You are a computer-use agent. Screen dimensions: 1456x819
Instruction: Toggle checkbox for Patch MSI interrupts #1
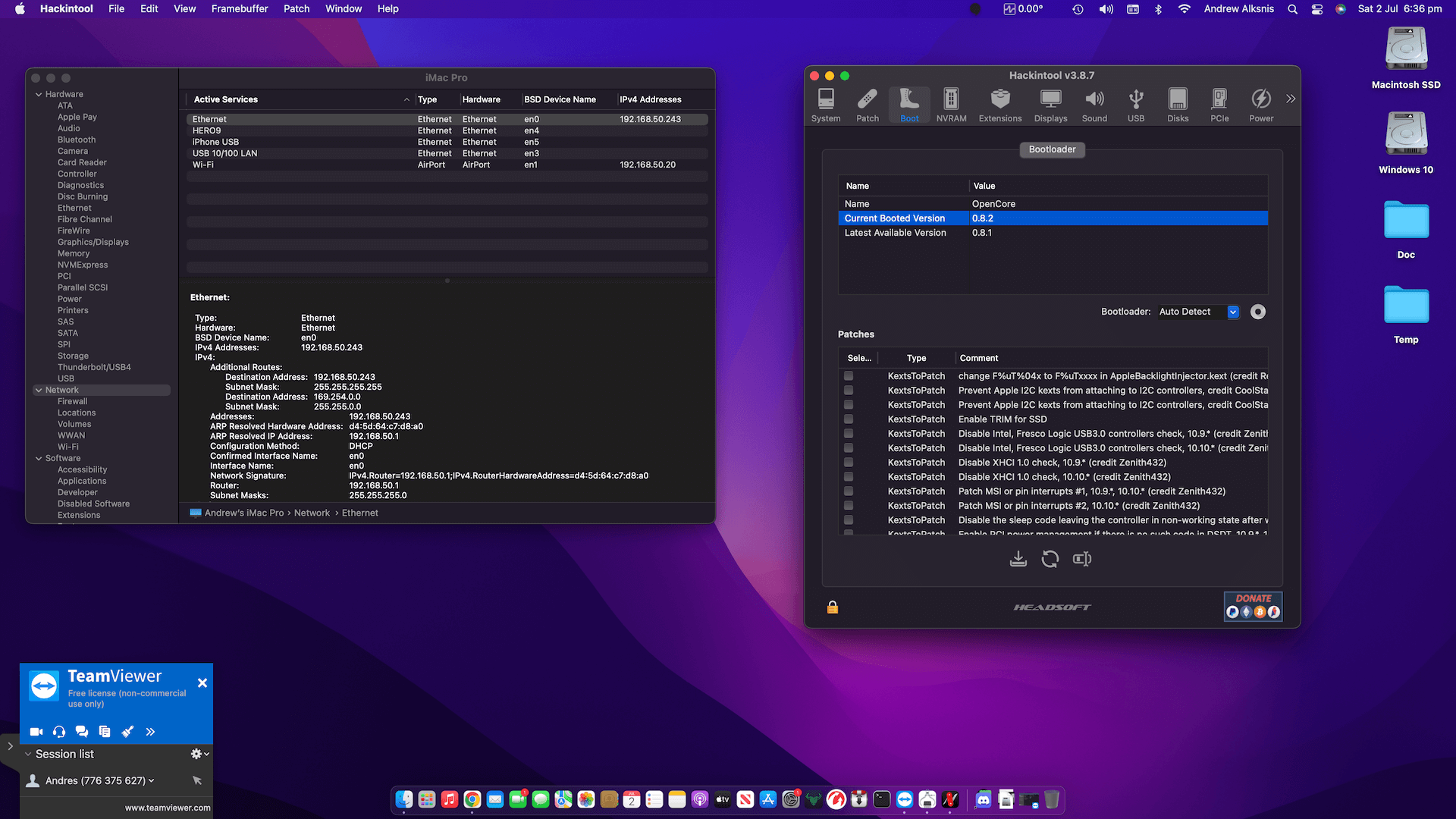(849, 491)
